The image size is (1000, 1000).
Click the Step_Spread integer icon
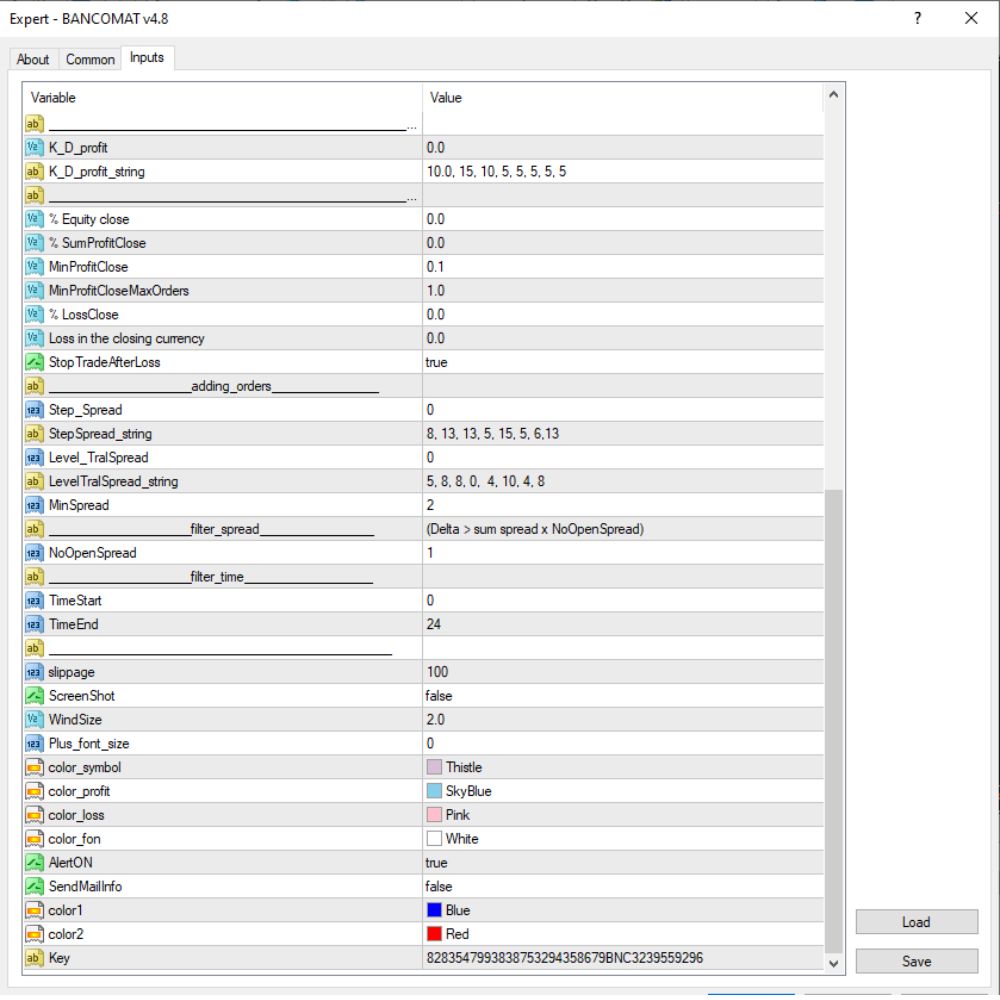(x=34, y=410)
